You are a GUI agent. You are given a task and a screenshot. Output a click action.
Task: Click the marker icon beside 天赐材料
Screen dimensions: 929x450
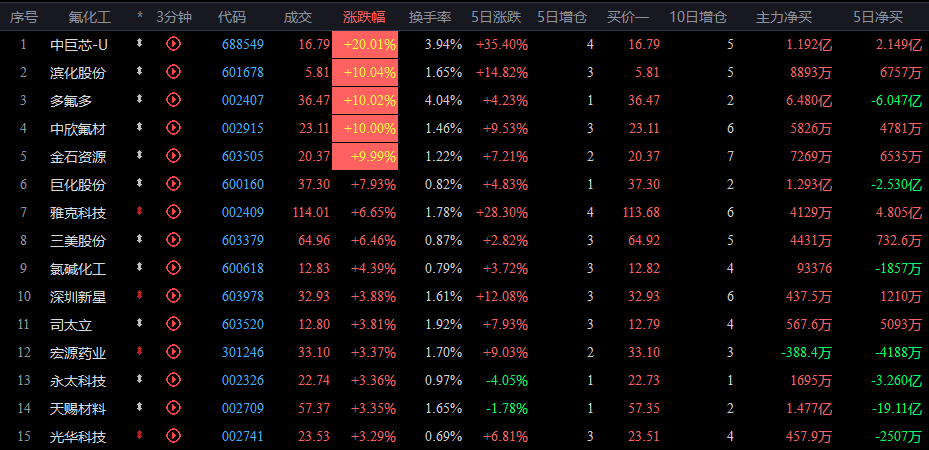tap(139, 407)
